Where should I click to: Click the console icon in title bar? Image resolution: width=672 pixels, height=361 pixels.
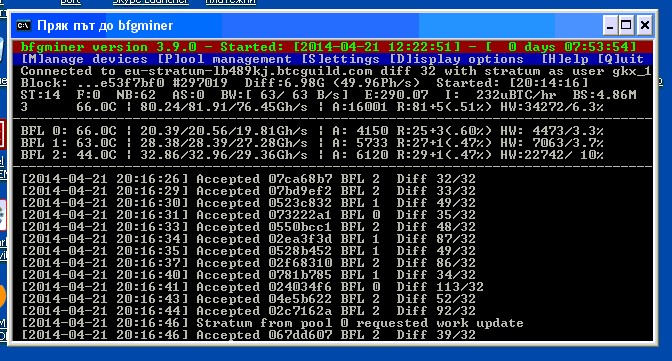tap(24, 26)
